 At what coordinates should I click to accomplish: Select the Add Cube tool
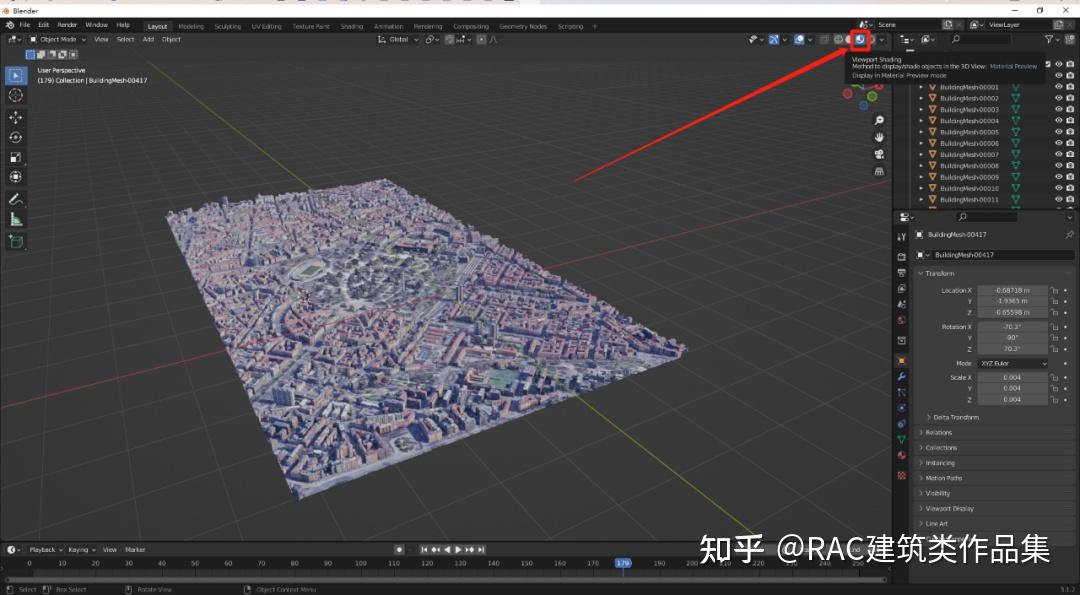(16, 242)
